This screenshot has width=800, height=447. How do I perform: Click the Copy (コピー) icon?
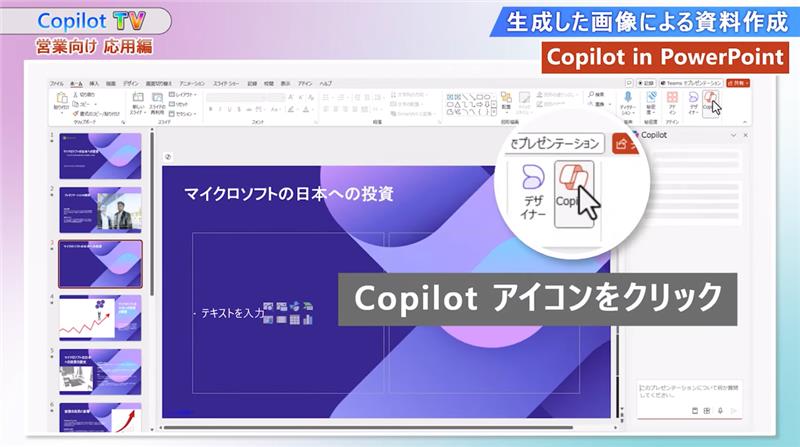(75, 104)
